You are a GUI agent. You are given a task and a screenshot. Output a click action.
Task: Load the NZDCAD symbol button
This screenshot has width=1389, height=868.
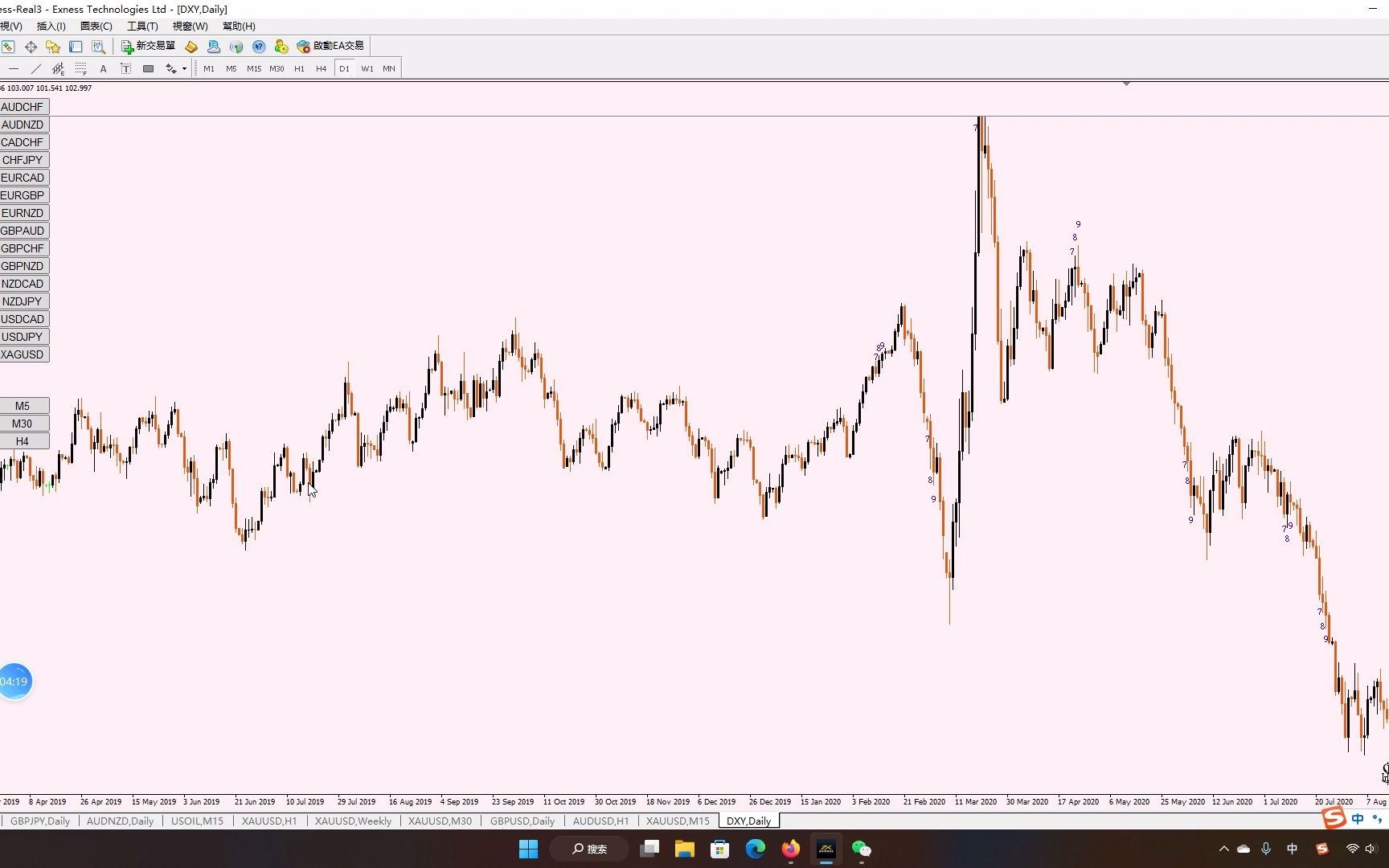point(24,284)
